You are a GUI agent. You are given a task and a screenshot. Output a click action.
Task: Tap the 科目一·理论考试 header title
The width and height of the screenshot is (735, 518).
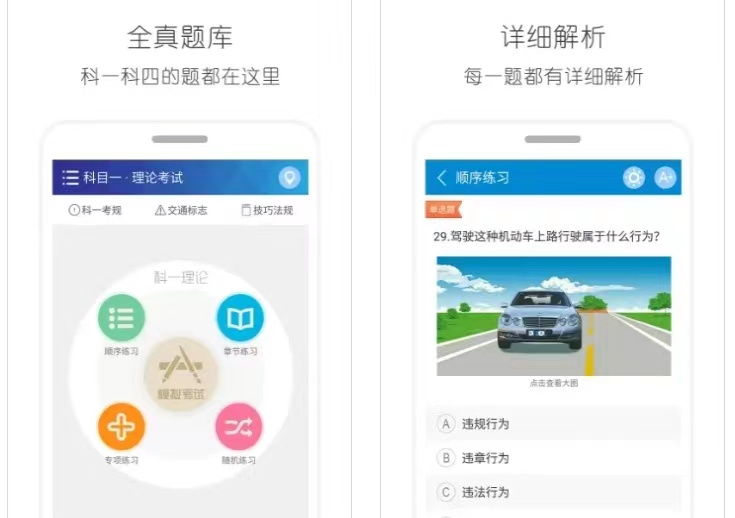[133, 178]
